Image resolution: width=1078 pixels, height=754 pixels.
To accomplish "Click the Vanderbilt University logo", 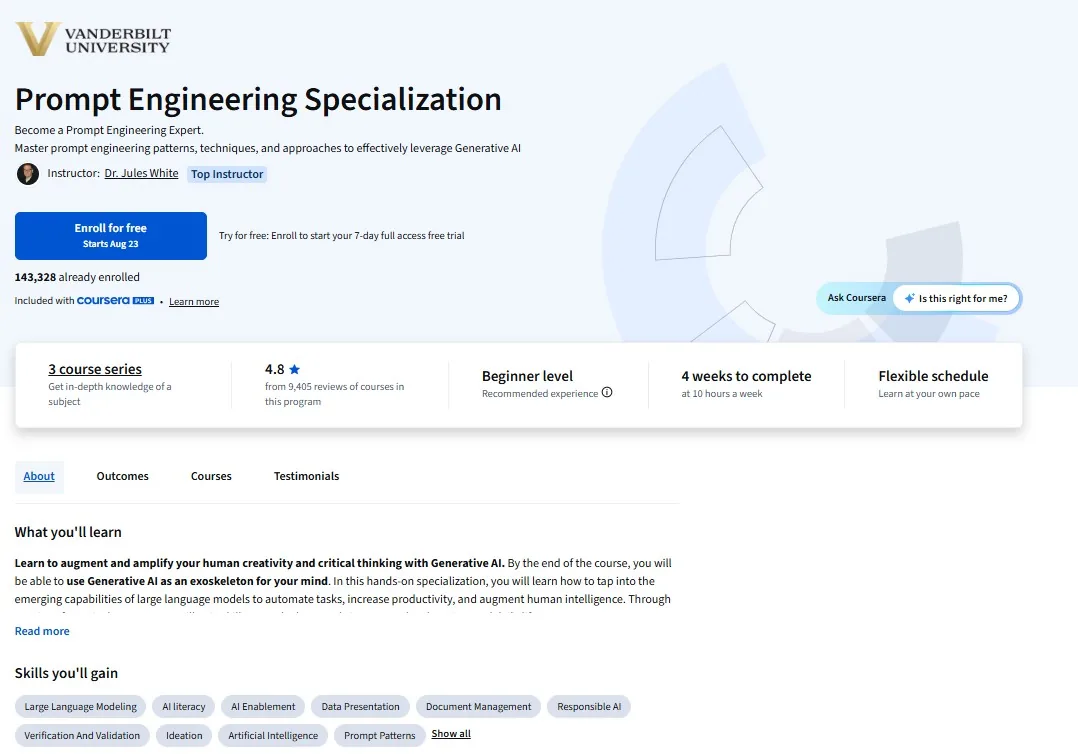I will pos(94,39).
